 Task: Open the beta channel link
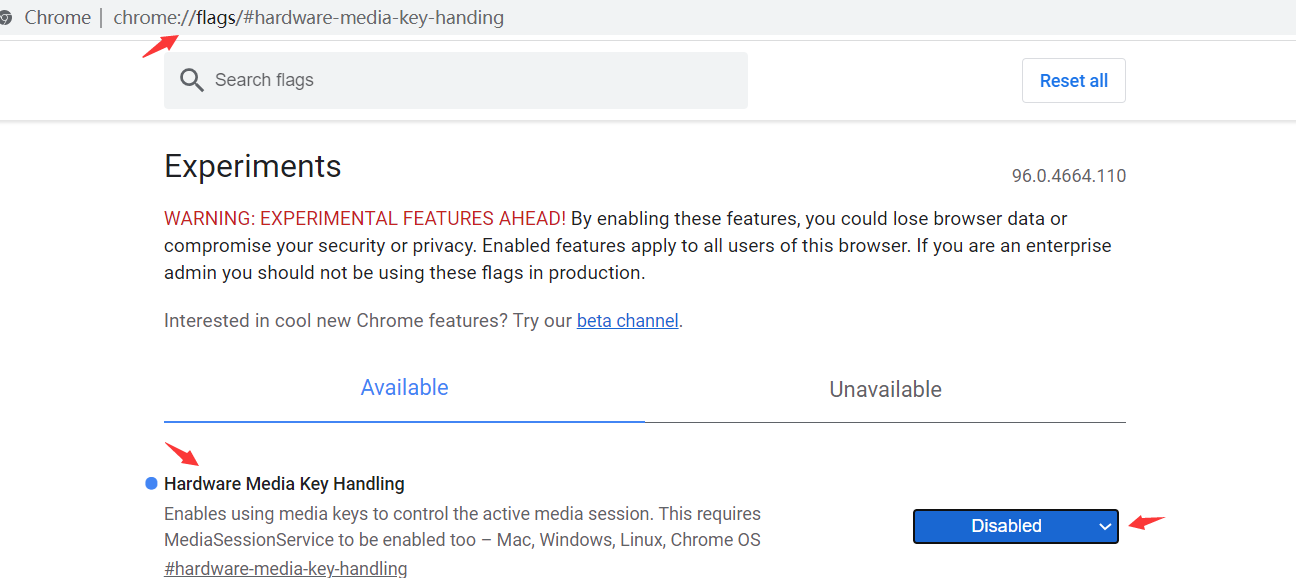tap(627, 321)
